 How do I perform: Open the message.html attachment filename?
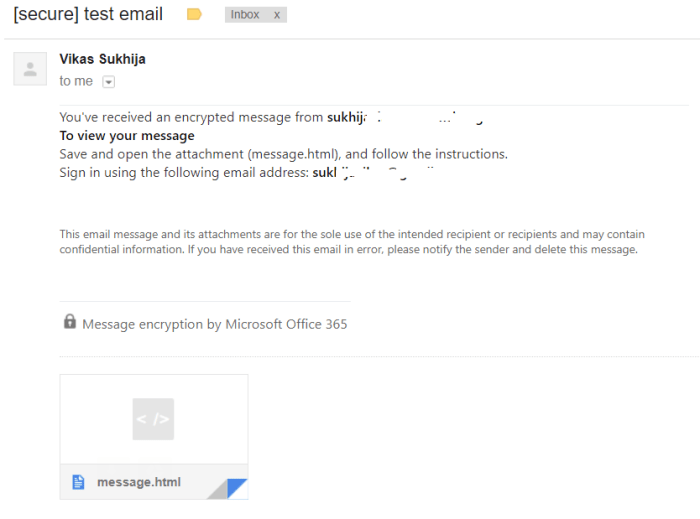(139, 482)
